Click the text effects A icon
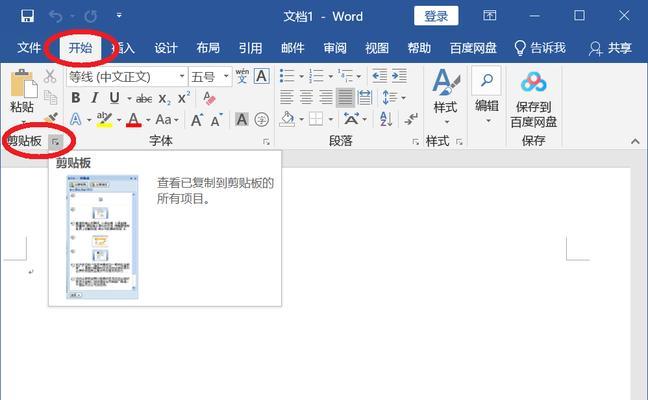Image resolution: width=648 pixels, height=400 pixels. tap(76, 119)
